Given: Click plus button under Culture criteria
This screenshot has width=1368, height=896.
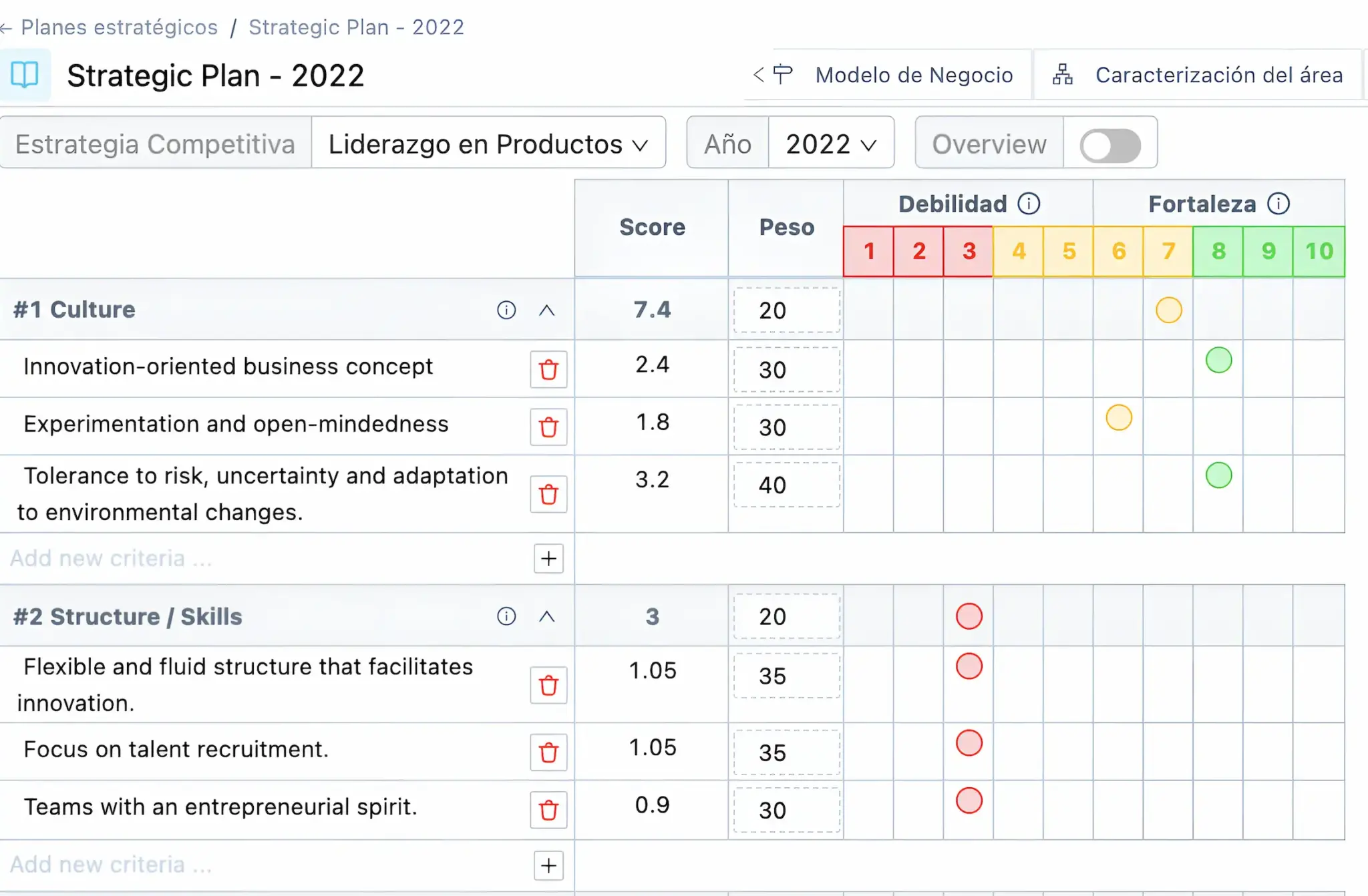Looking at the screenshot, I should (548, 558).
